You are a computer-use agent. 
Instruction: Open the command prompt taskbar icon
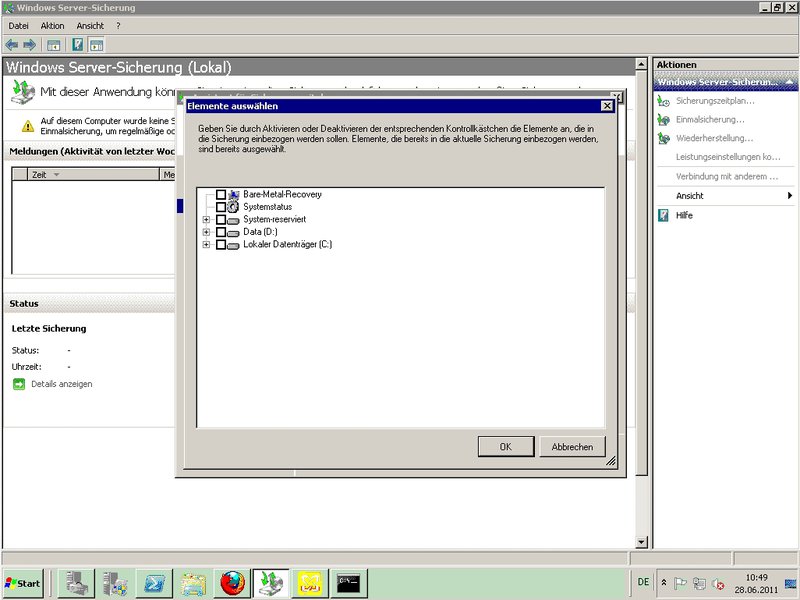pos(349,583)
